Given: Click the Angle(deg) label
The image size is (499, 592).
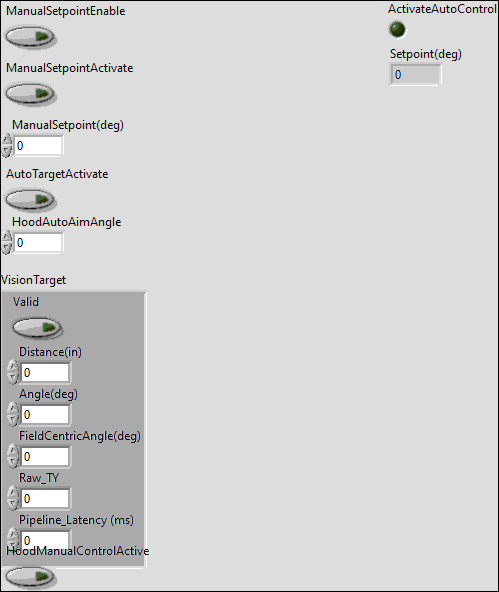Looking at the screenshot, I should pyautogui.click(x=48, y=394).
